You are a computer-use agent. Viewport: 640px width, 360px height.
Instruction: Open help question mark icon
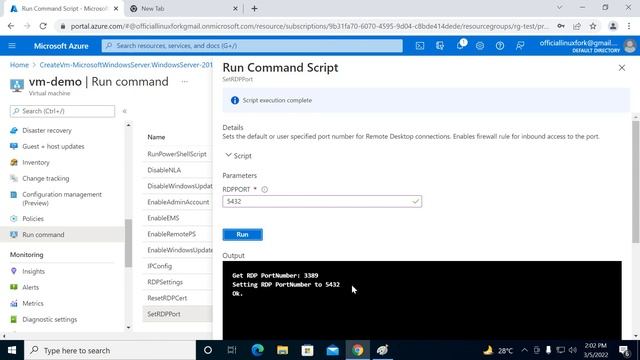coord(500,46)
